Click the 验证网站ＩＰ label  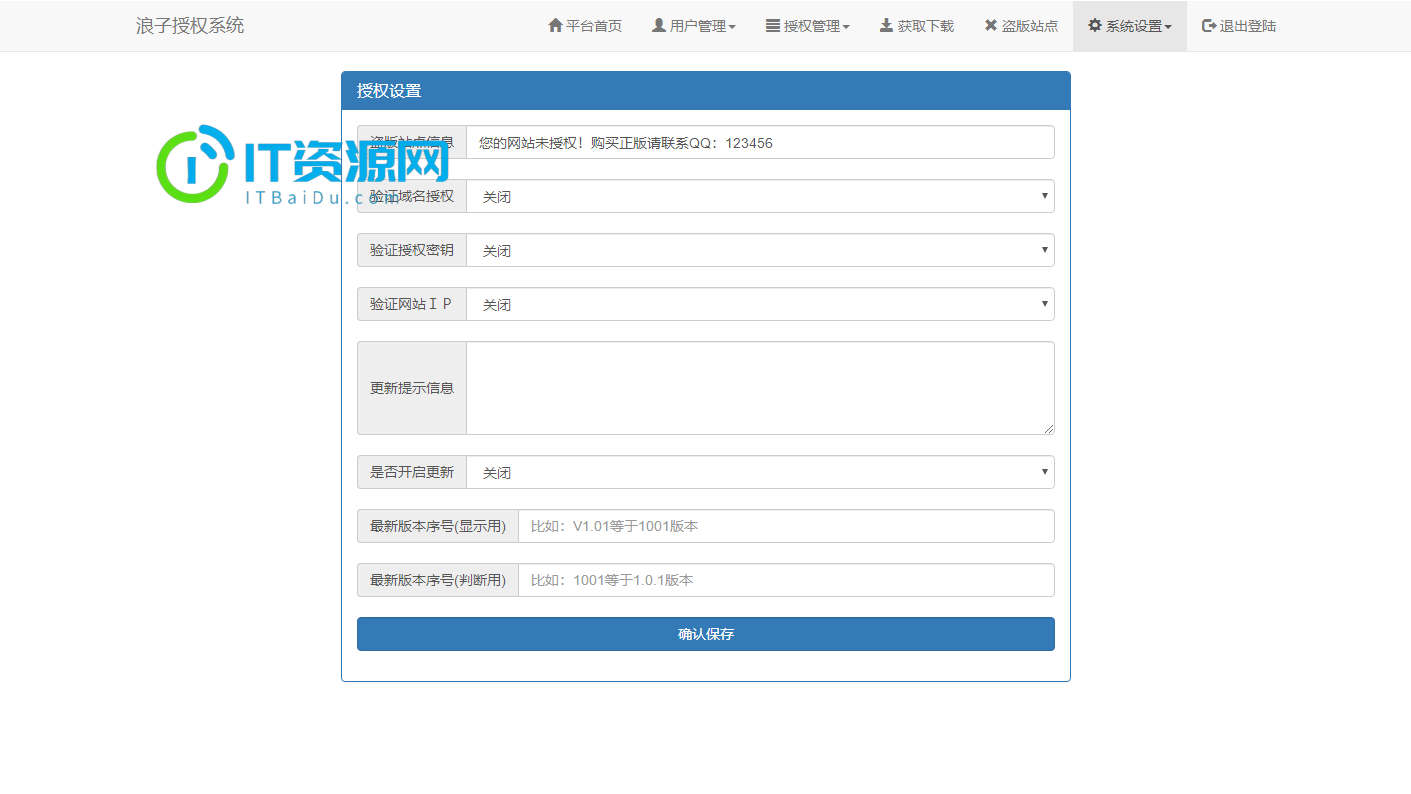pos(412,304)
